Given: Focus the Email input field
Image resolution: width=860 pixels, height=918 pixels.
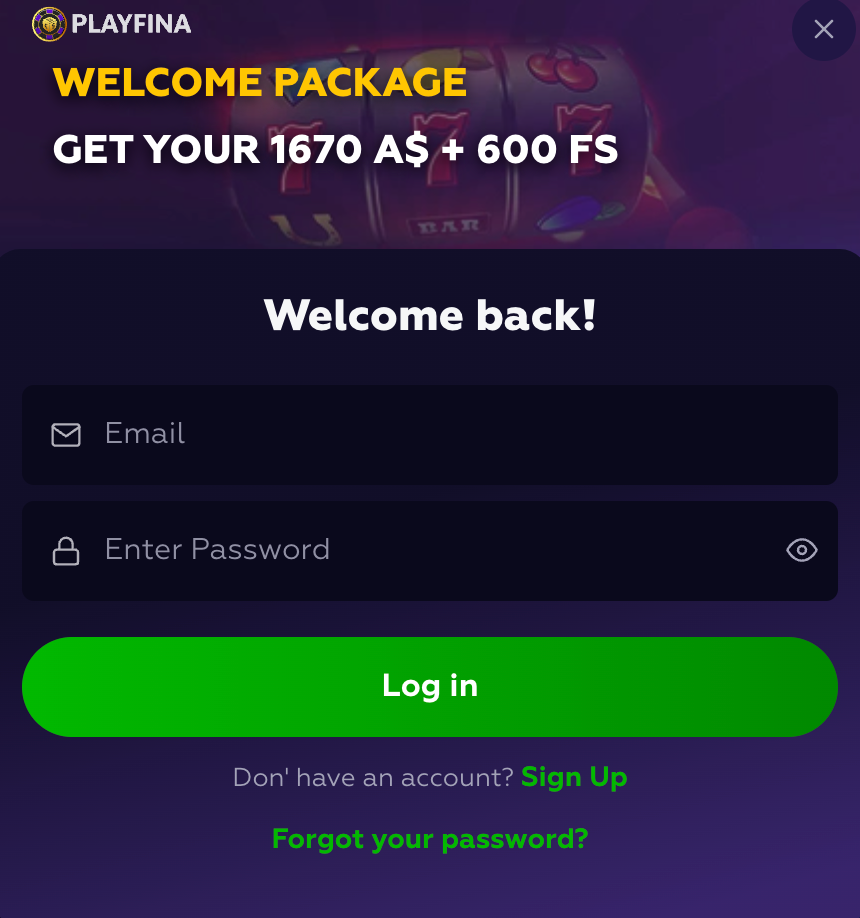Looking at the screenshot, I should click(x=430, y=435).
